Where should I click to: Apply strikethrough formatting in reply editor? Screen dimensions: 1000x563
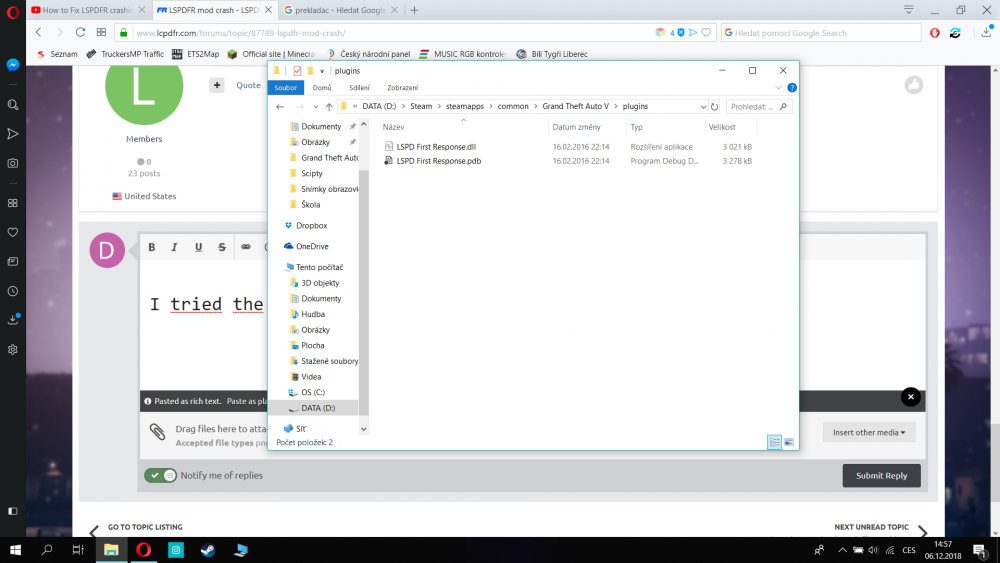coord(222,247)
